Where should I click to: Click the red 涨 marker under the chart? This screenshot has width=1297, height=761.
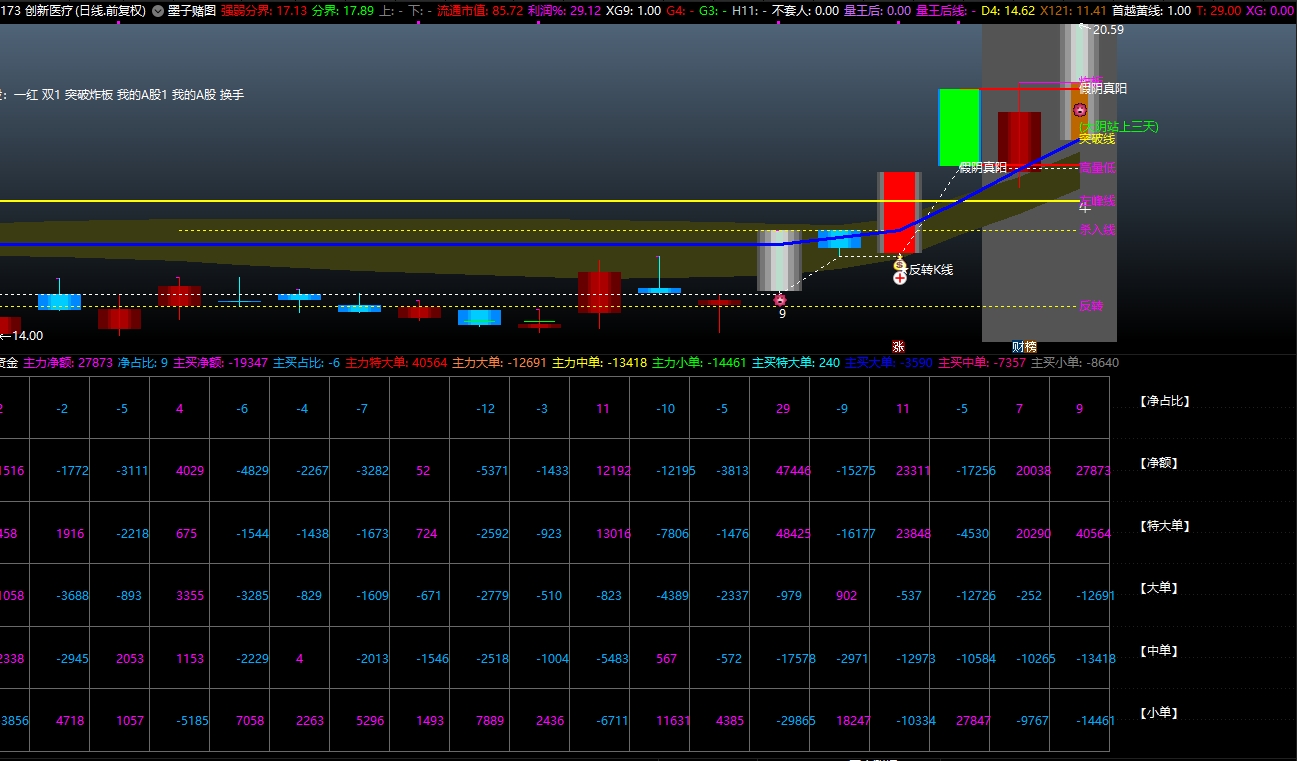click(898, 346)
